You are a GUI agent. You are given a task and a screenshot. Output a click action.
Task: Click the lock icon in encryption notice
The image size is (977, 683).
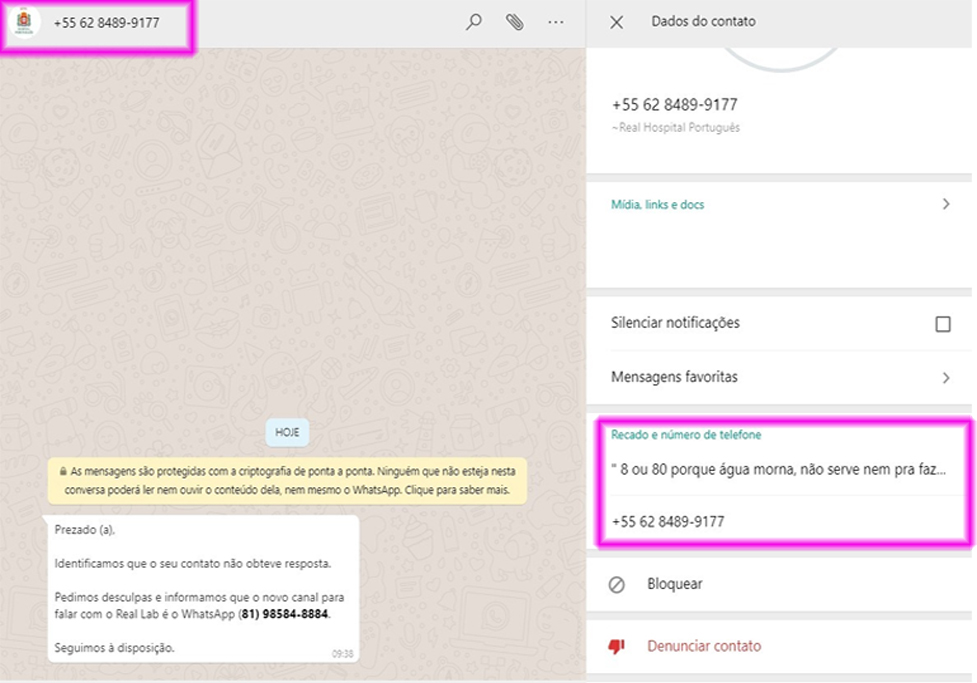[63, 472]
